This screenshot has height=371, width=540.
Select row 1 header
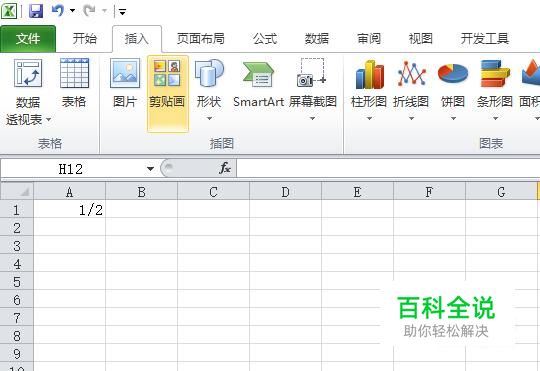(17, 209)
